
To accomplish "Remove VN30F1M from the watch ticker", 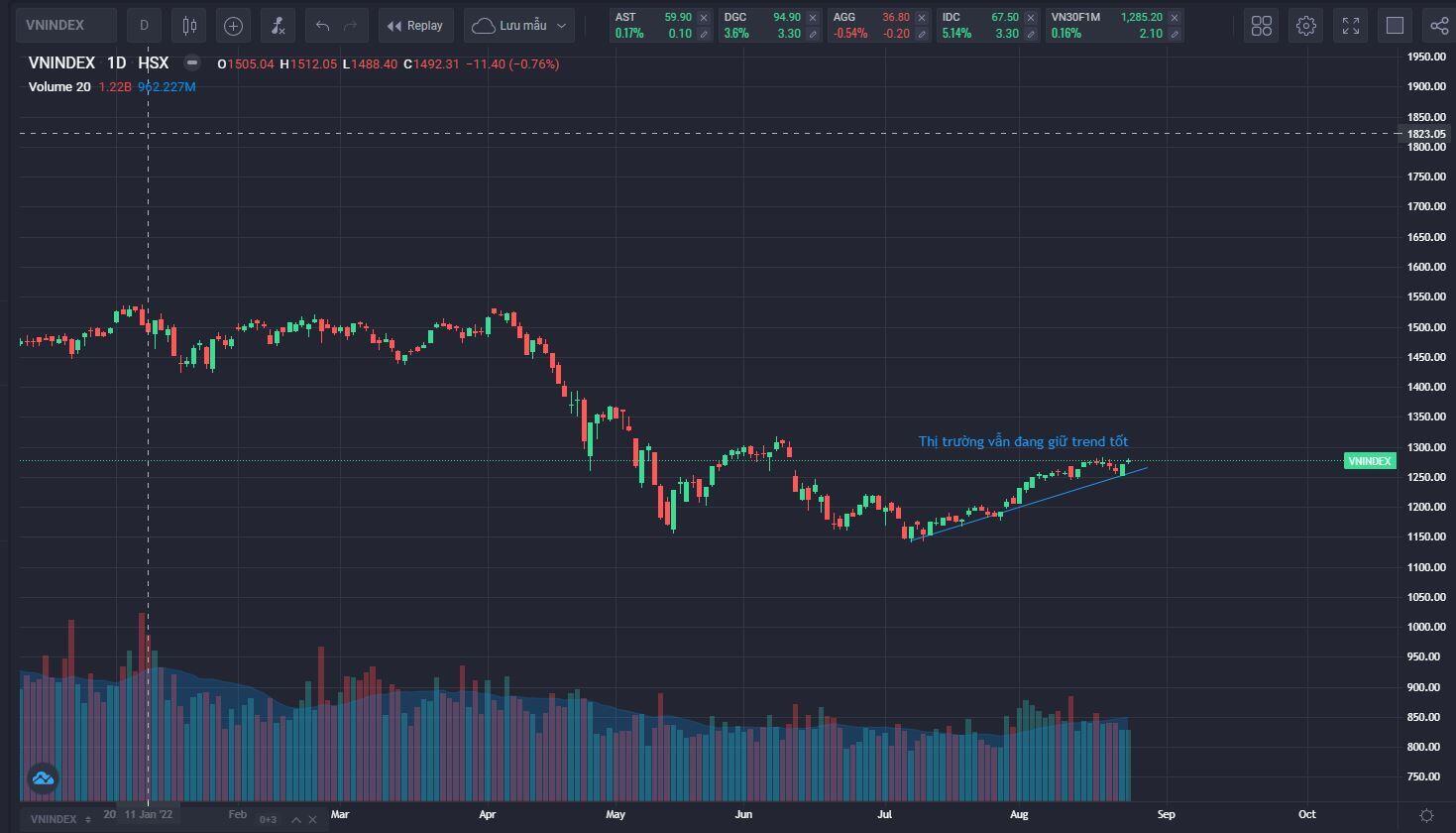I will (x=1175, y=17).
